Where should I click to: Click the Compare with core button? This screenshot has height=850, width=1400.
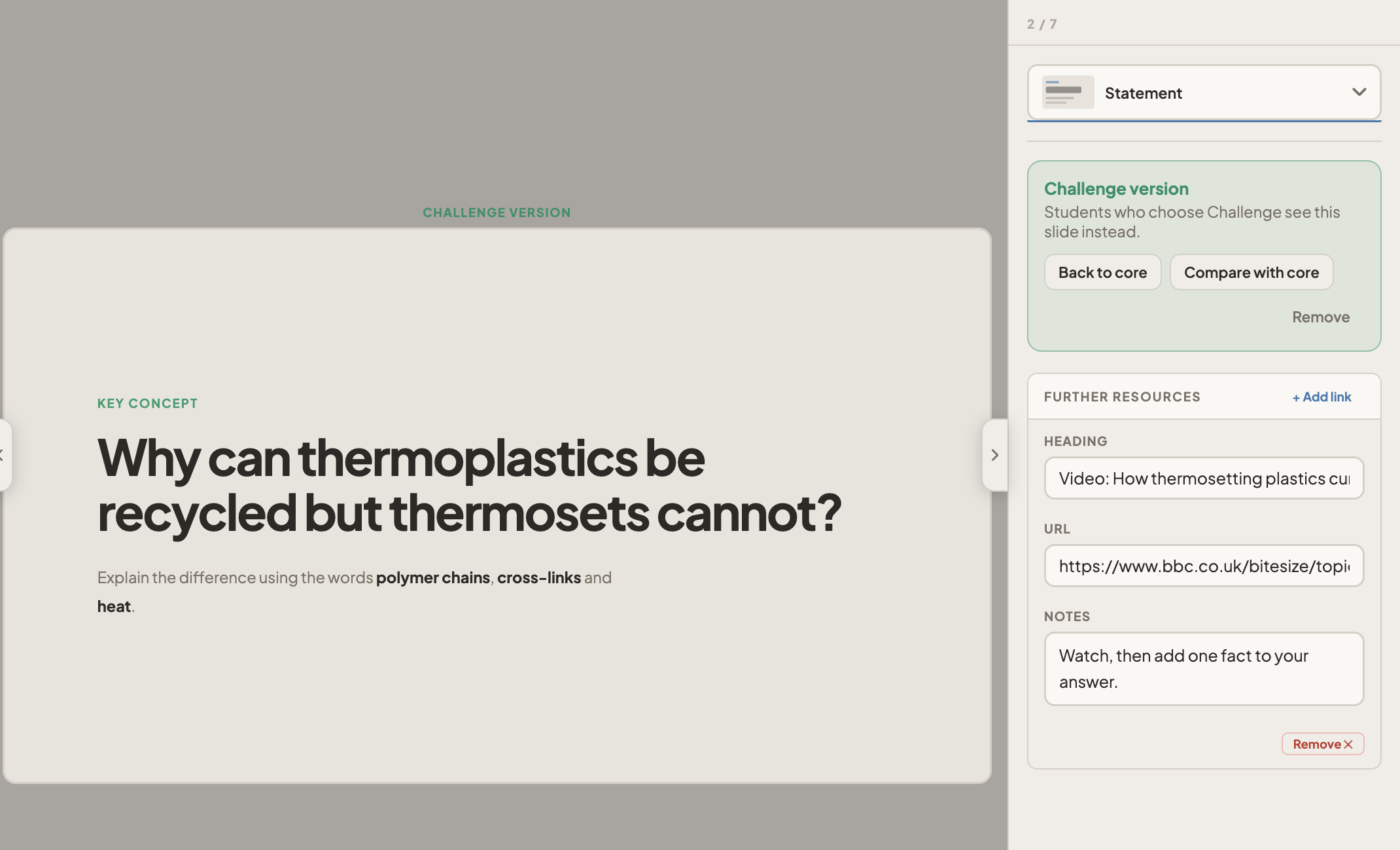click(1251, 272)
